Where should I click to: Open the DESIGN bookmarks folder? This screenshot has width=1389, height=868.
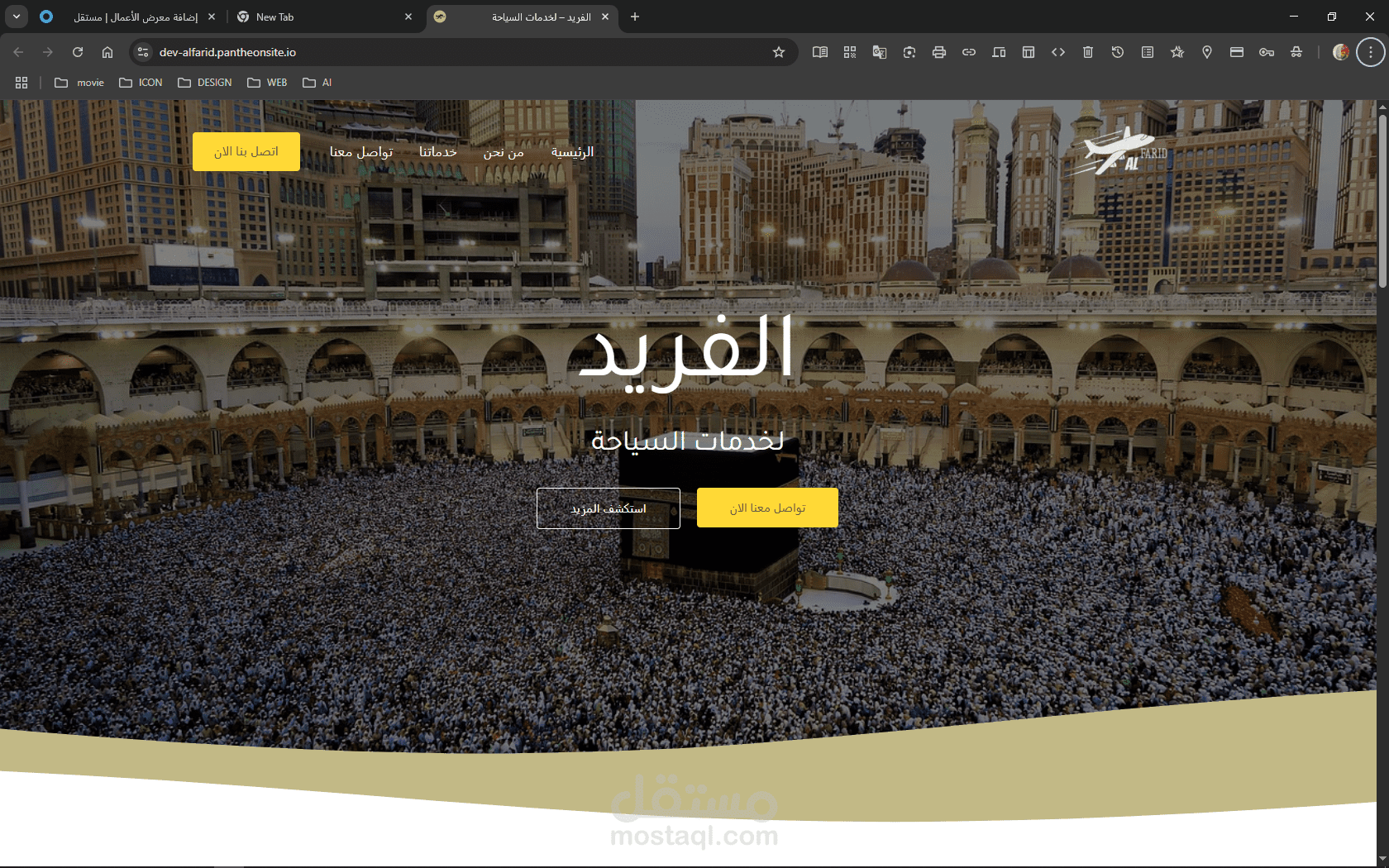pos(205,83)
